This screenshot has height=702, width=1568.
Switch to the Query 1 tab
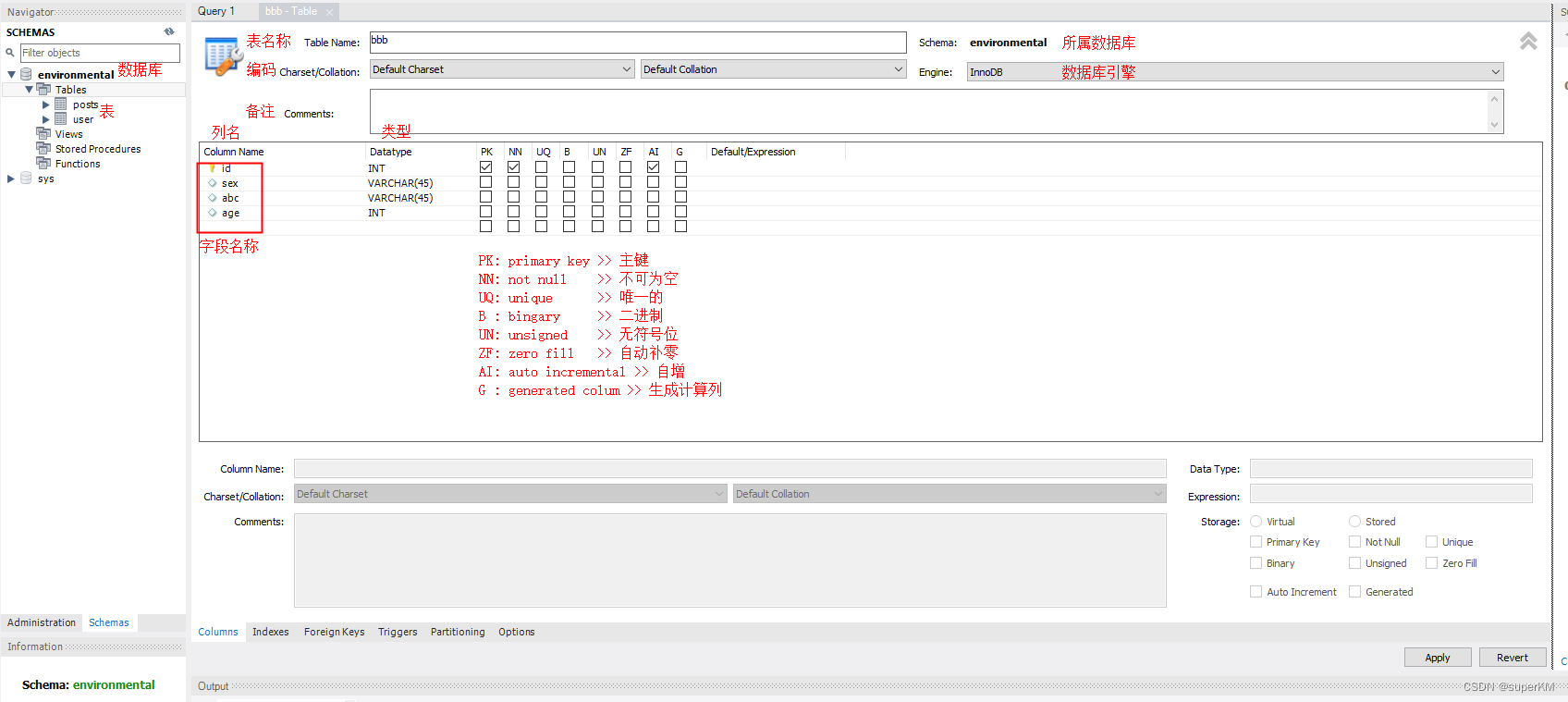pyautogui.click(x=216, y=11)
